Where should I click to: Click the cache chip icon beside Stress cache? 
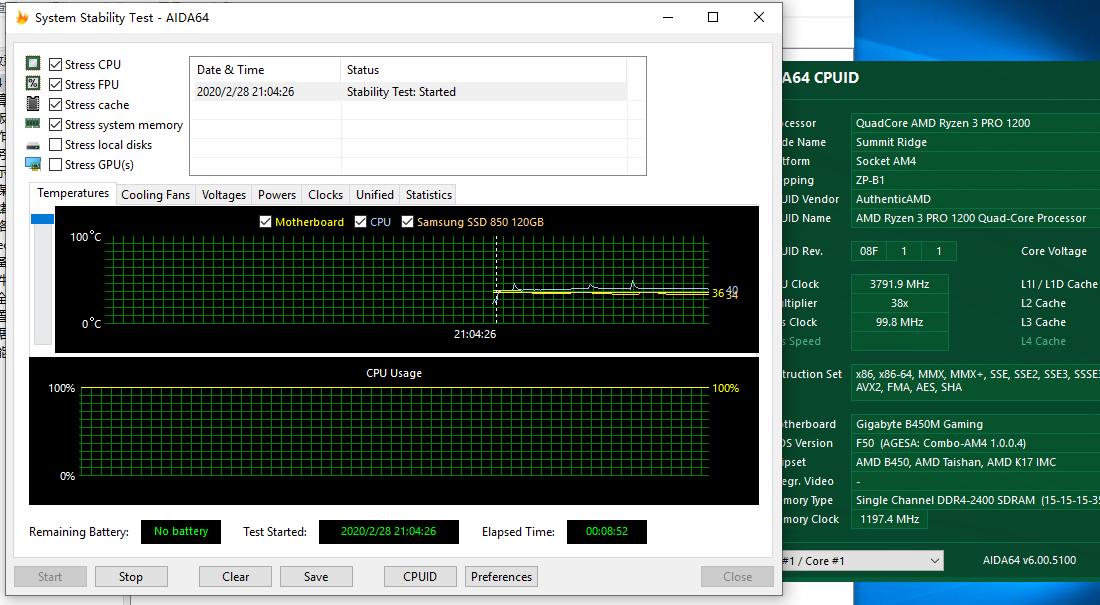[x=33, y=104]
